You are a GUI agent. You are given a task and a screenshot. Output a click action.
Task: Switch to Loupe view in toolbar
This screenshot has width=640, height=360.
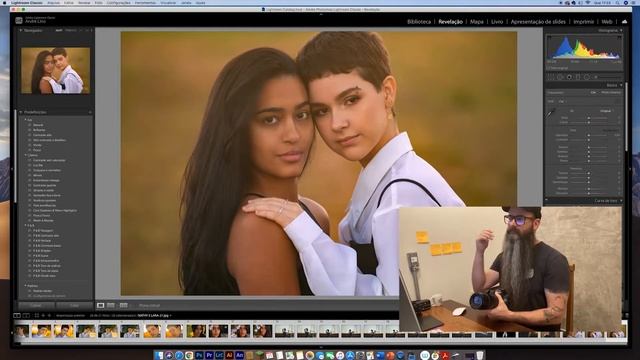[100, 305]
